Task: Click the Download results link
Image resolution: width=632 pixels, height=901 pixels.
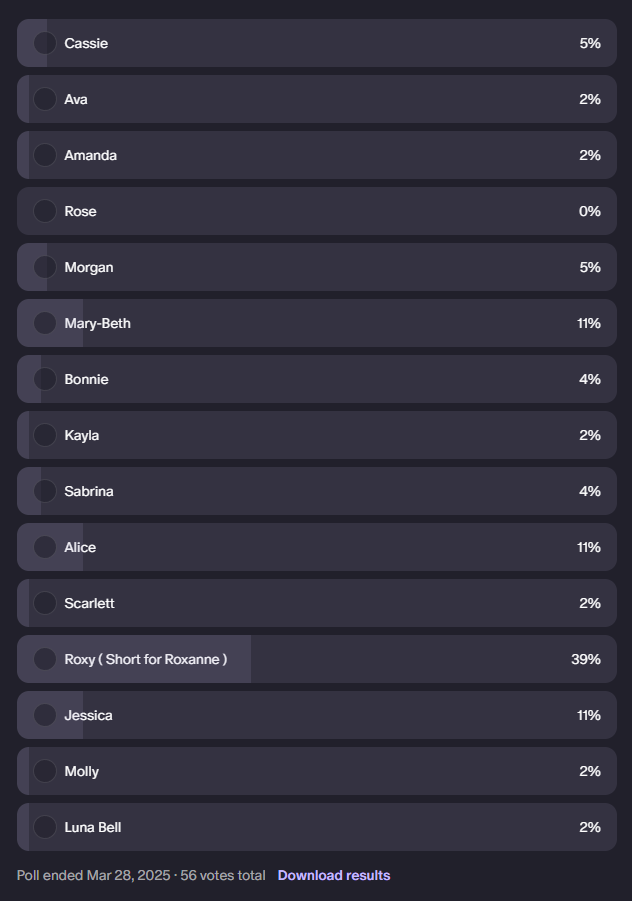Action: tap(334, 876)
